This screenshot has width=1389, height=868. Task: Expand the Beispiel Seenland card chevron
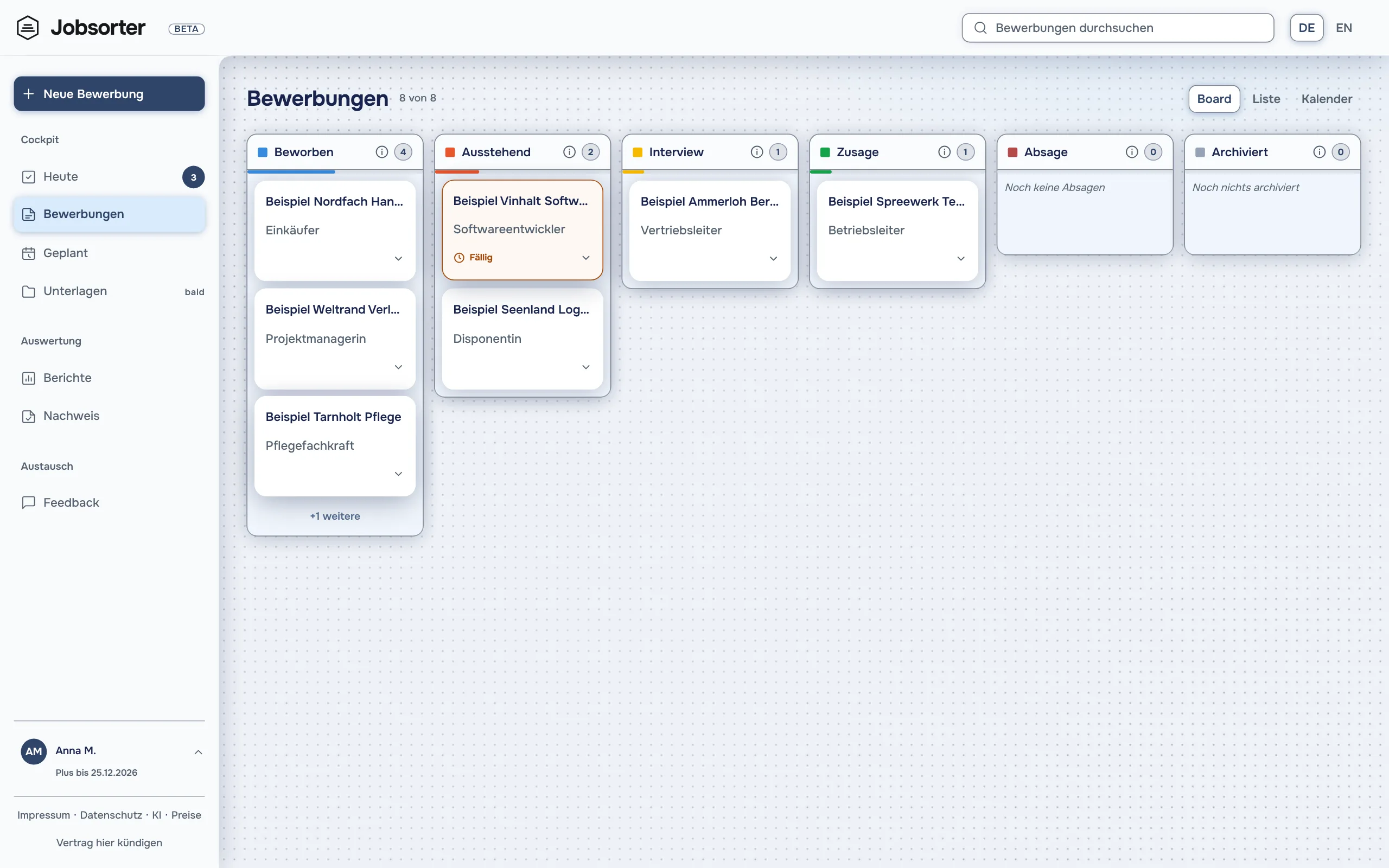[x=586, y=367]
